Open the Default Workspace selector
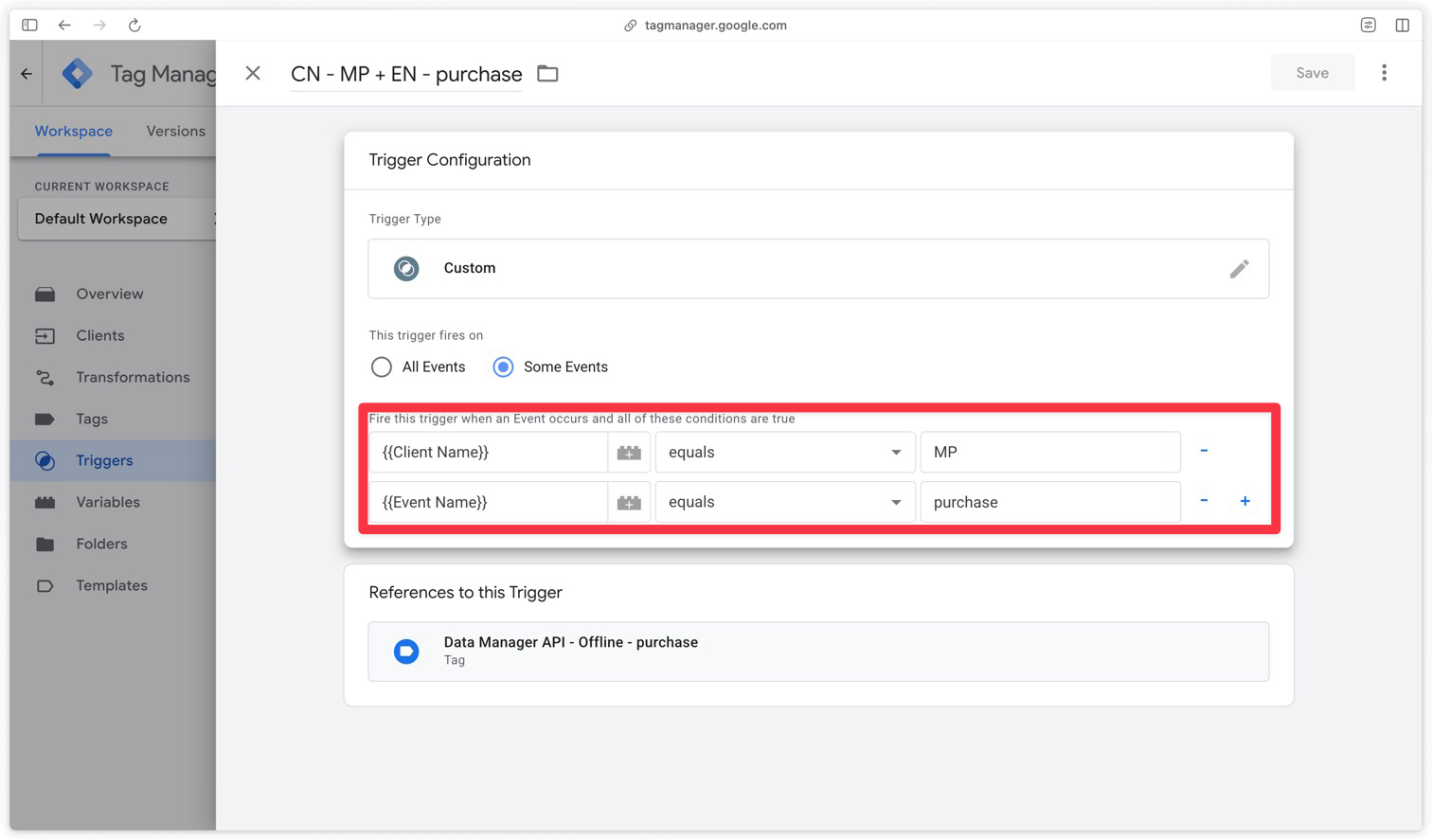The image size is (1432, 840). click(x=116, y=219)
